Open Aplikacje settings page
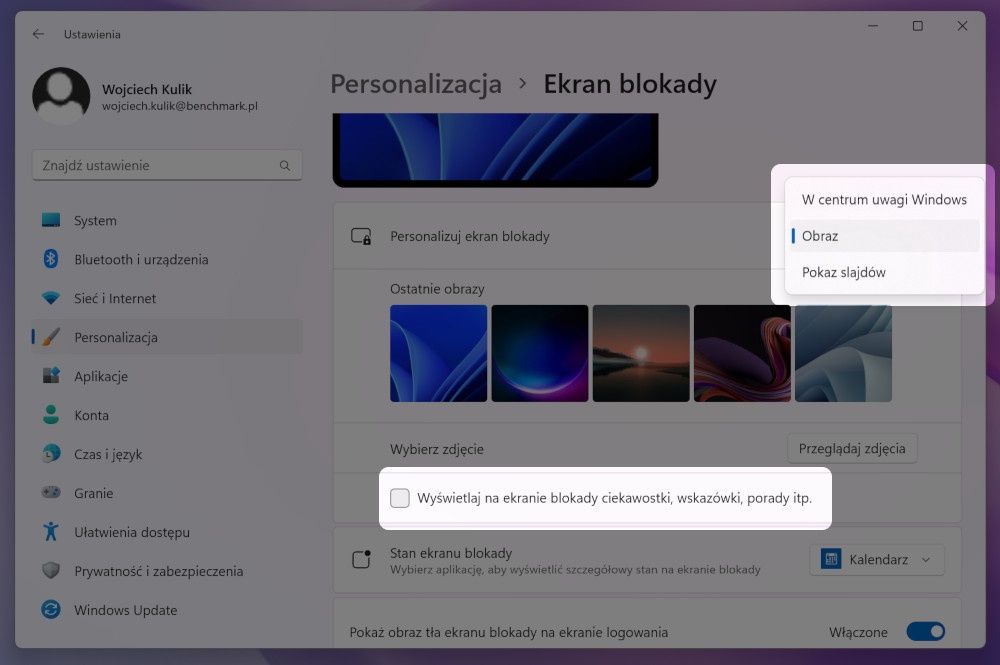1000x665 pixels. coord(167,376)
